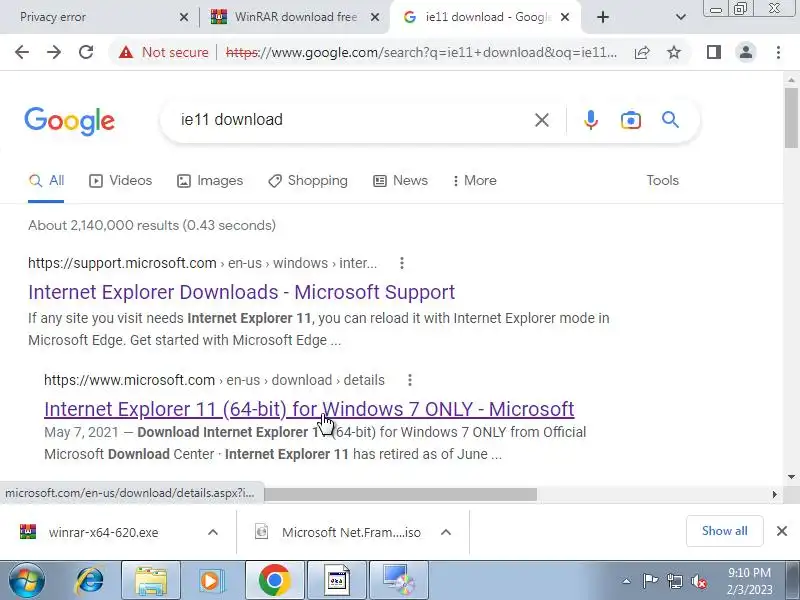Open the Windows Start menu

pos(26,580)
